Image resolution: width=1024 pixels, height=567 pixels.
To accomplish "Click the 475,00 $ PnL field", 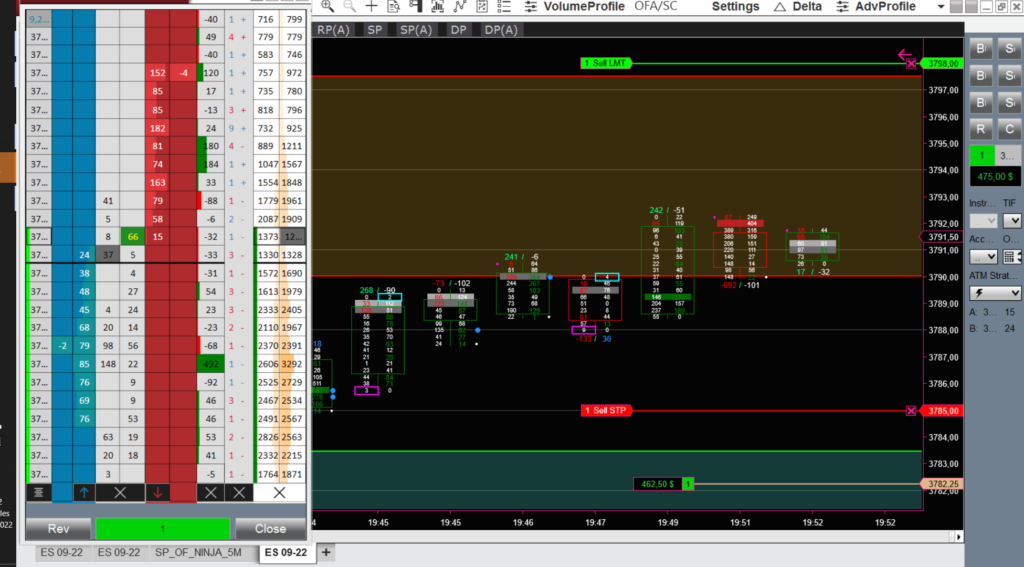I will click(995, 176).
